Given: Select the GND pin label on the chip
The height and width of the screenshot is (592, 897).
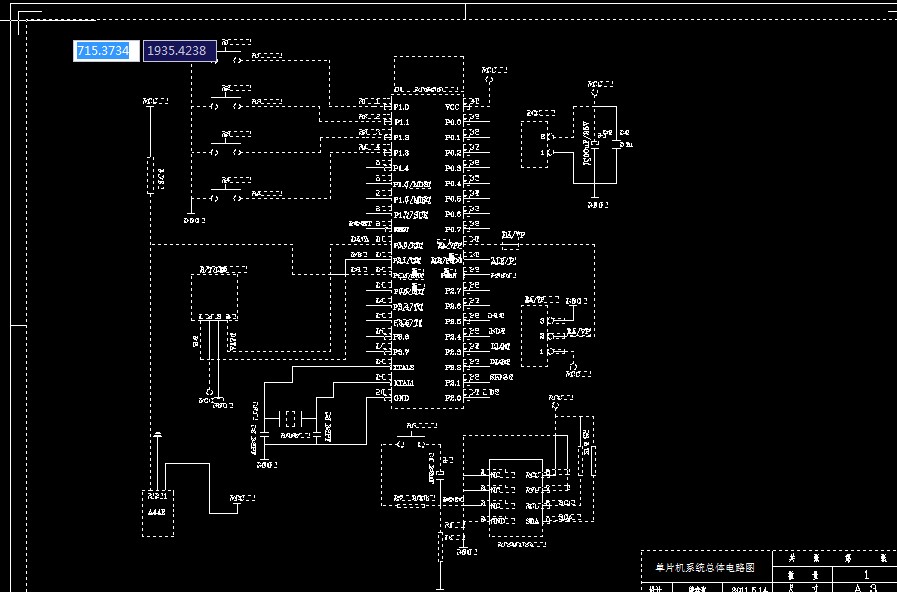Looking at the screenshot, I should (x=402, y=398).
